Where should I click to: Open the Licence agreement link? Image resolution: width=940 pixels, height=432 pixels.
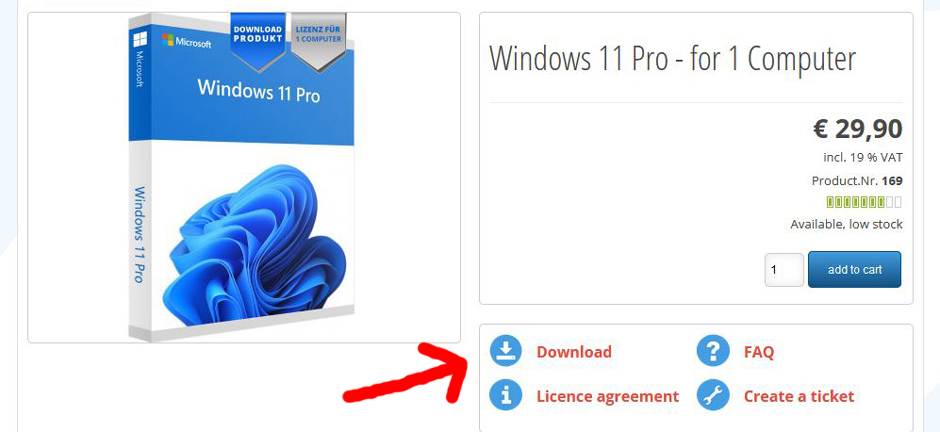pos(607,396)
